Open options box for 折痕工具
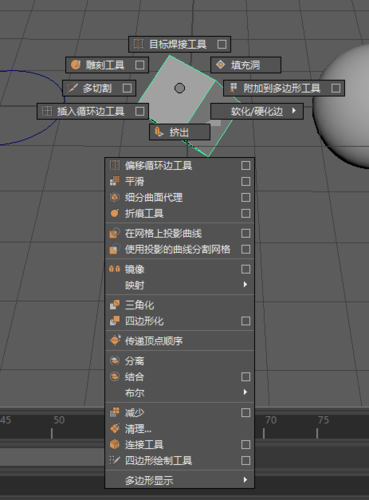This screenshot has width=369, height=500. click(x=245, y=213)
